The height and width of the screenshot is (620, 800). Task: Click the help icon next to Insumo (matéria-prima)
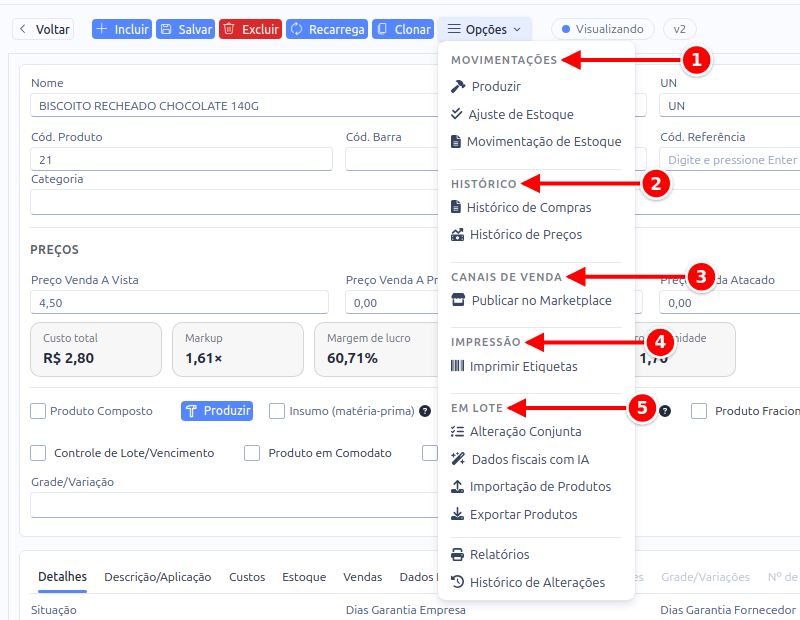(x=425, y=411)
